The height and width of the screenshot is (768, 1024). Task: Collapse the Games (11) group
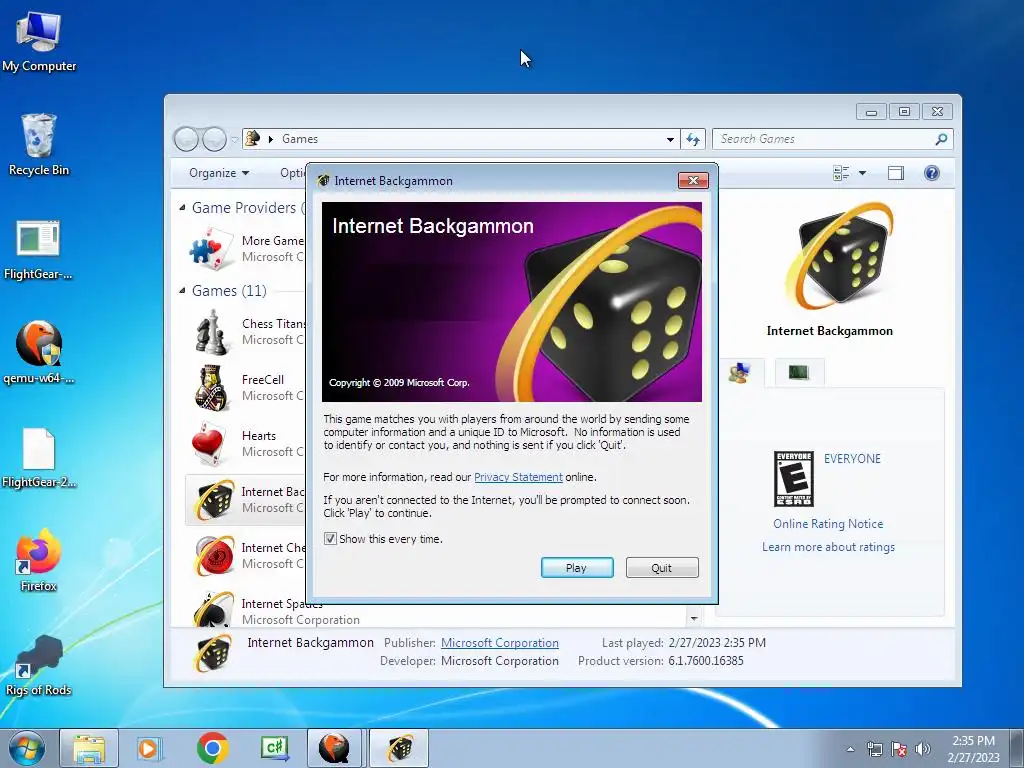pos(182,291)
